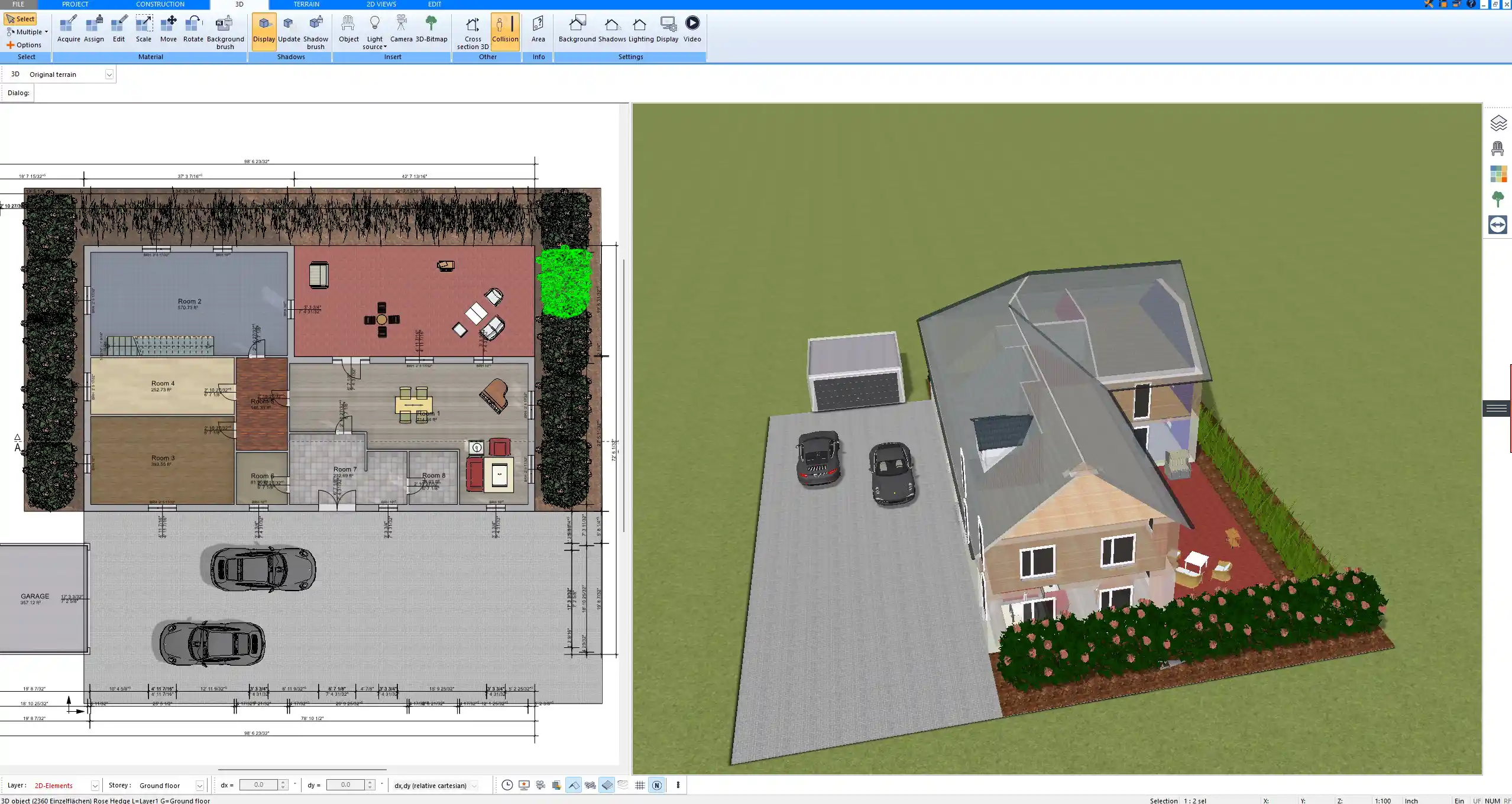Open Display settings
Viewport: 1512px width, 804px height.
tap(667, 30)
